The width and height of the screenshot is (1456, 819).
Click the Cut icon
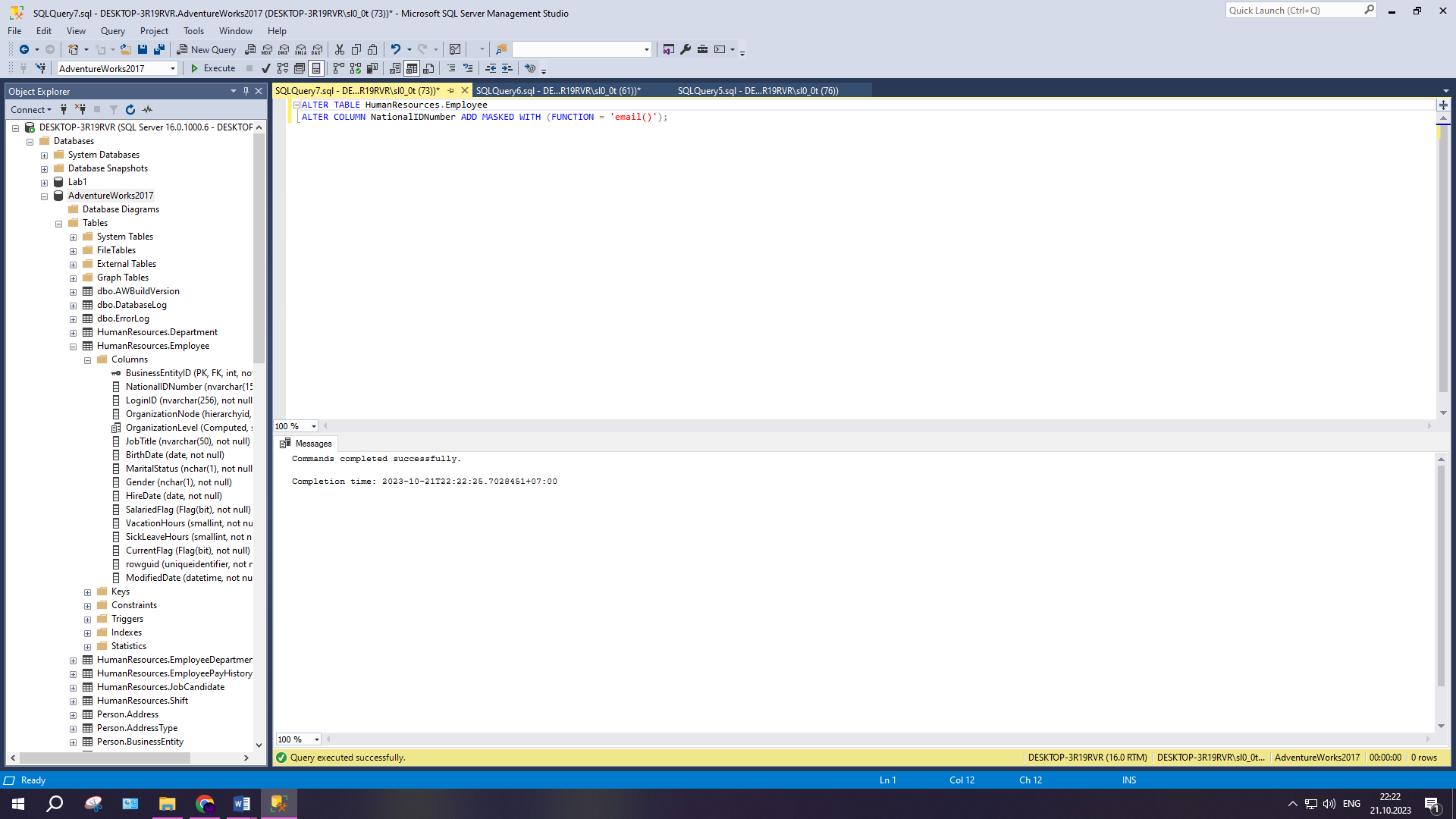coord(340,49)
